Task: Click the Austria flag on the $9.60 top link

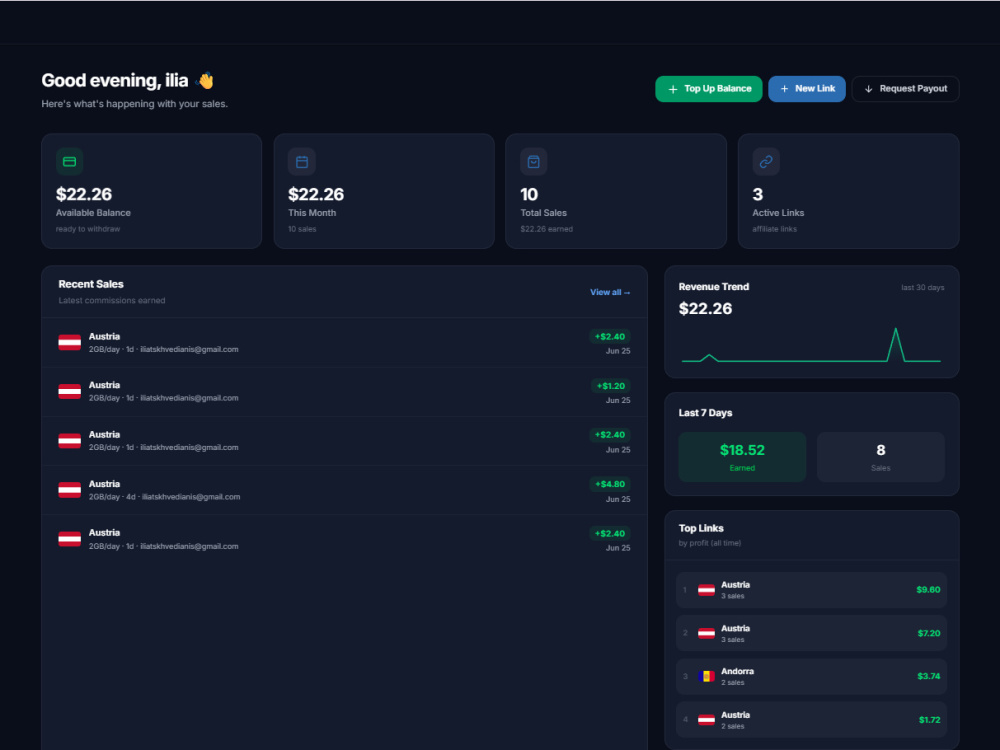Action: (x=706, y=590)
